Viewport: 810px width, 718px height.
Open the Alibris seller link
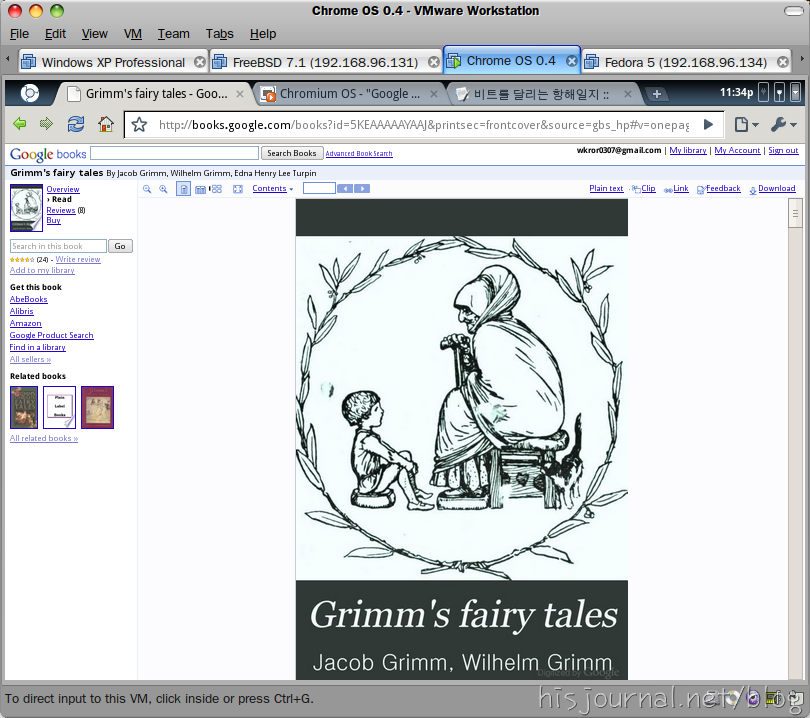[x=22, y=311]
